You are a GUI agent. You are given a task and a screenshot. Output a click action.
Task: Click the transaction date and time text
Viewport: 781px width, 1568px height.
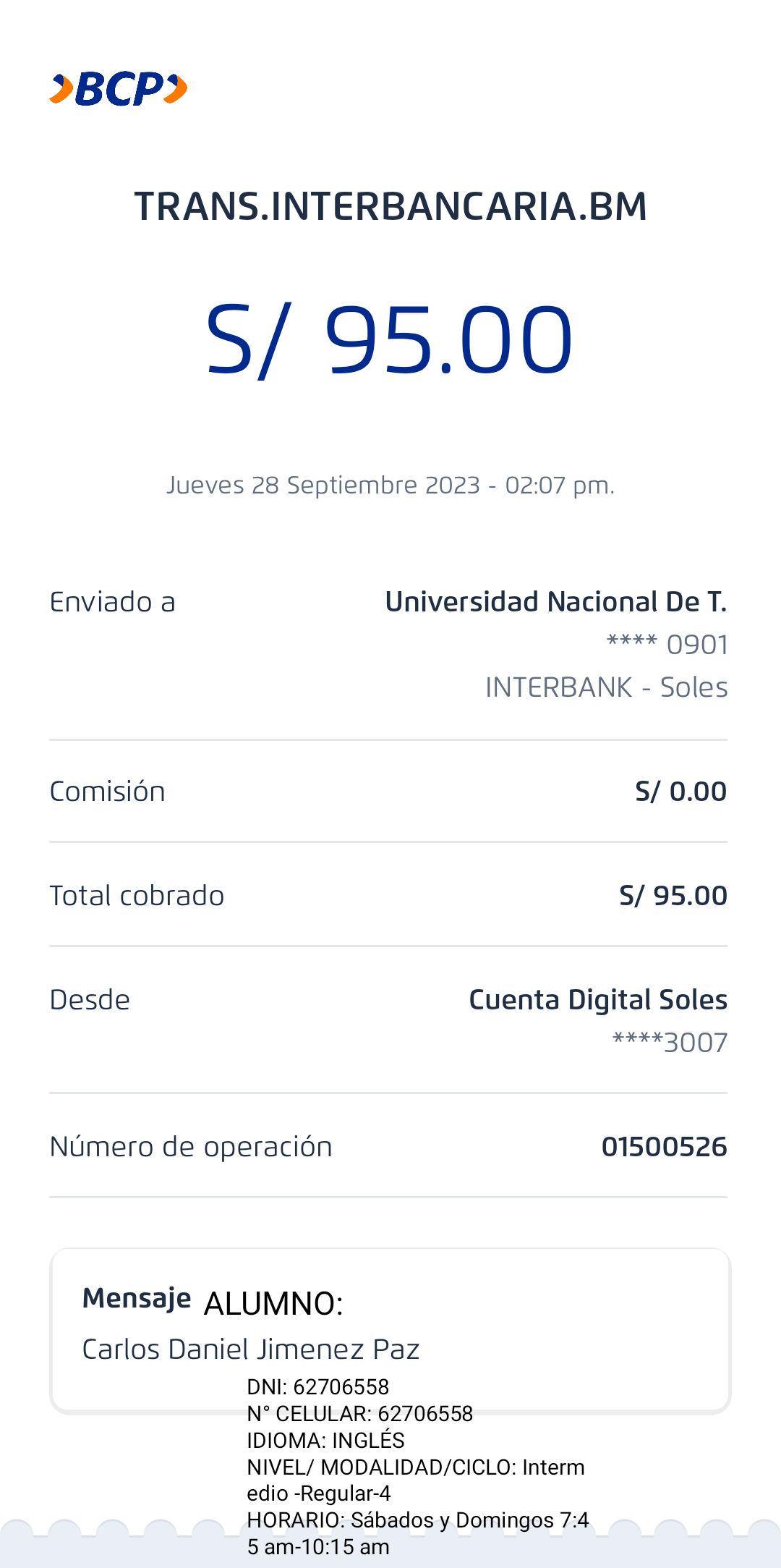click(x=390, y=485)
